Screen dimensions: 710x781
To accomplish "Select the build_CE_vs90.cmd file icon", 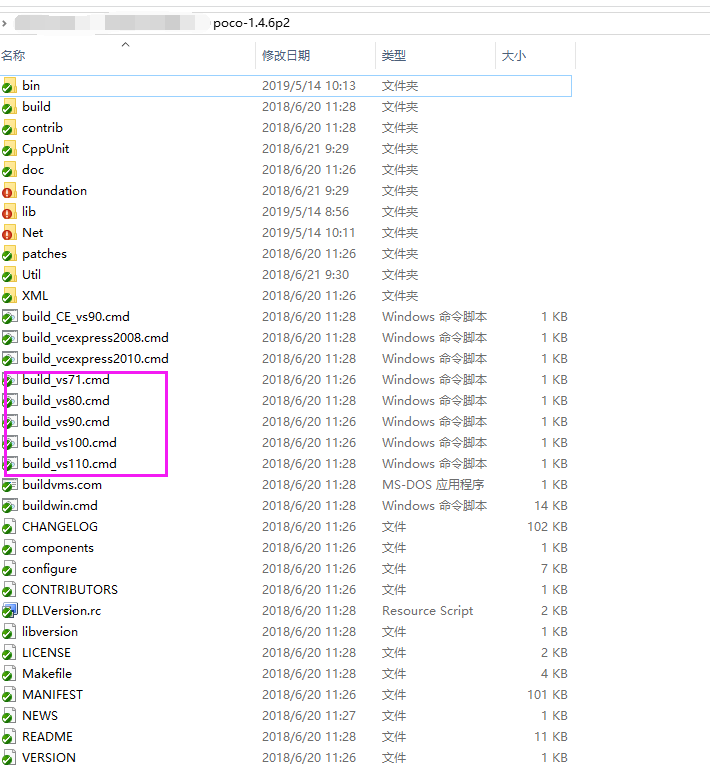I will 9,317.
